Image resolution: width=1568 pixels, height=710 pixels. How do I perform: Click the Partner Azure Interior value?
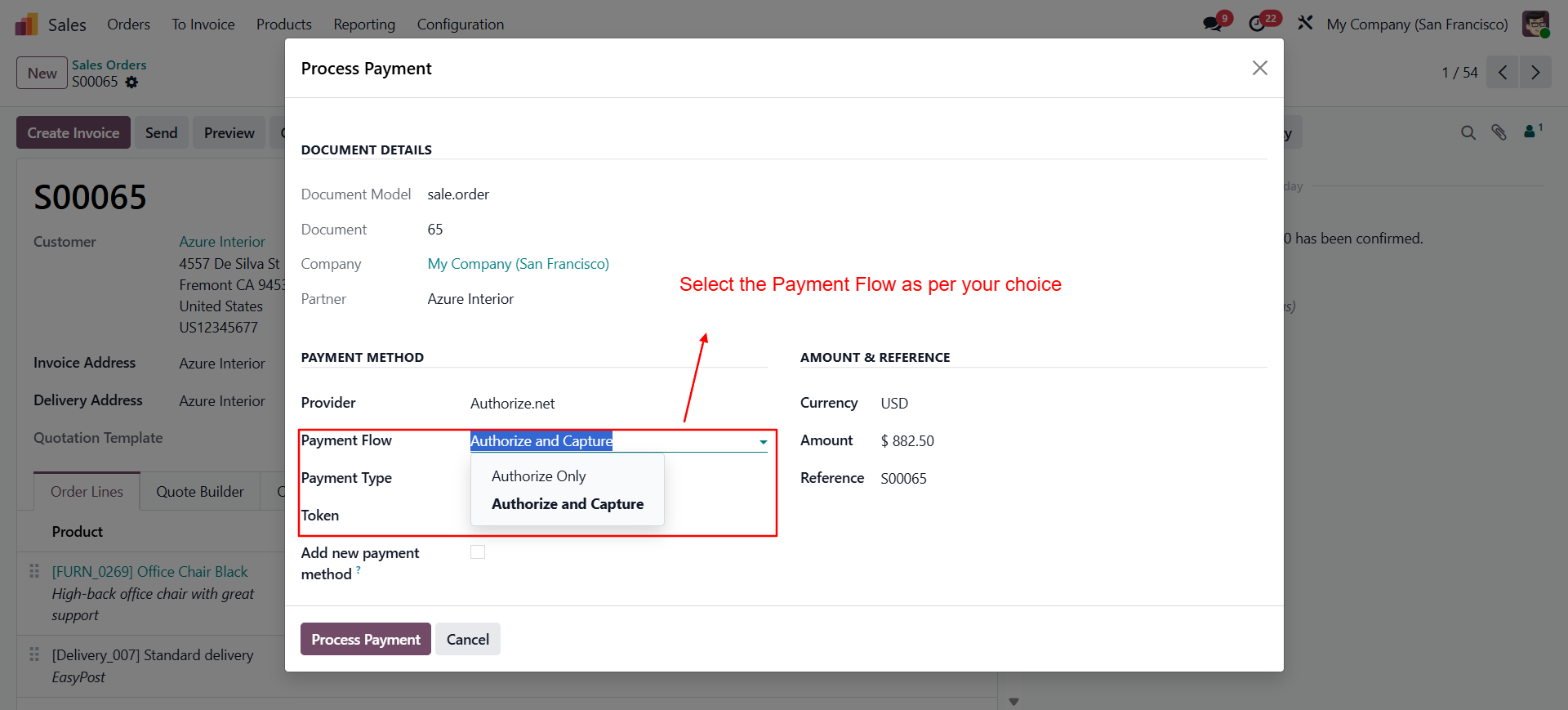tap(470, 299)
